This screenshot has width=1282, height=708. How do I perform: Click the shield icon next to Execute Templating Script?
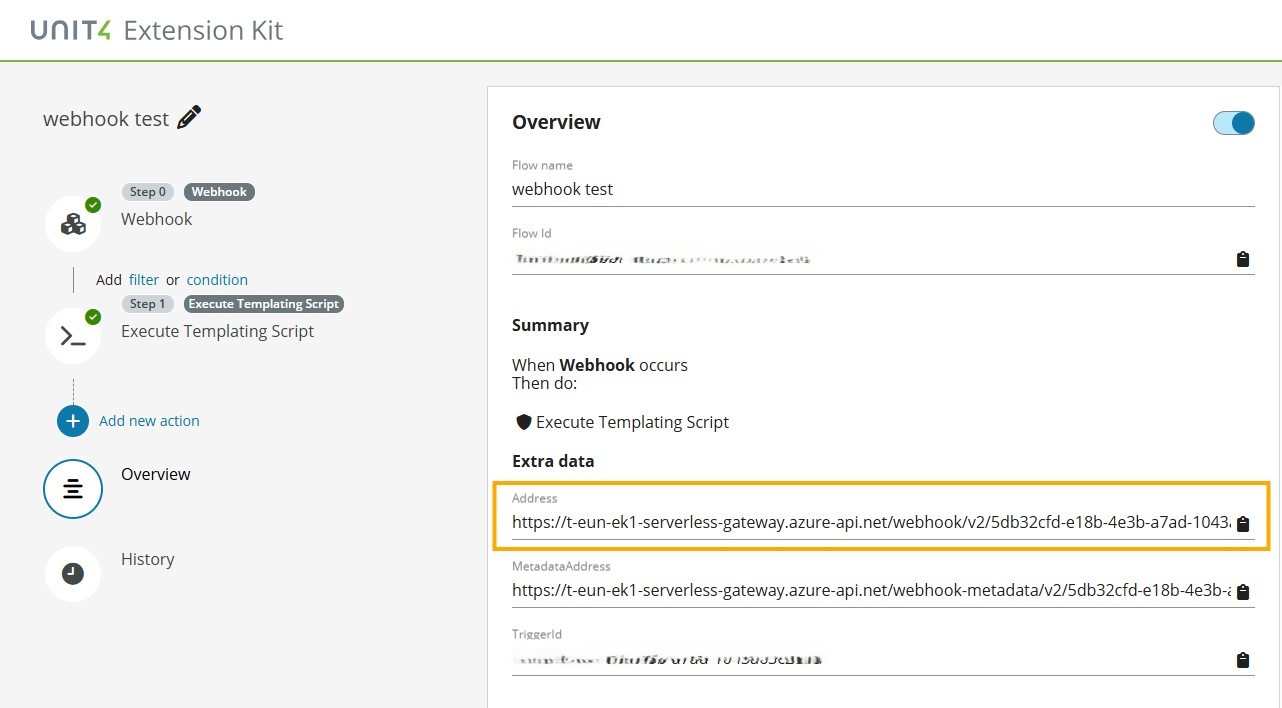pos(524,421)
